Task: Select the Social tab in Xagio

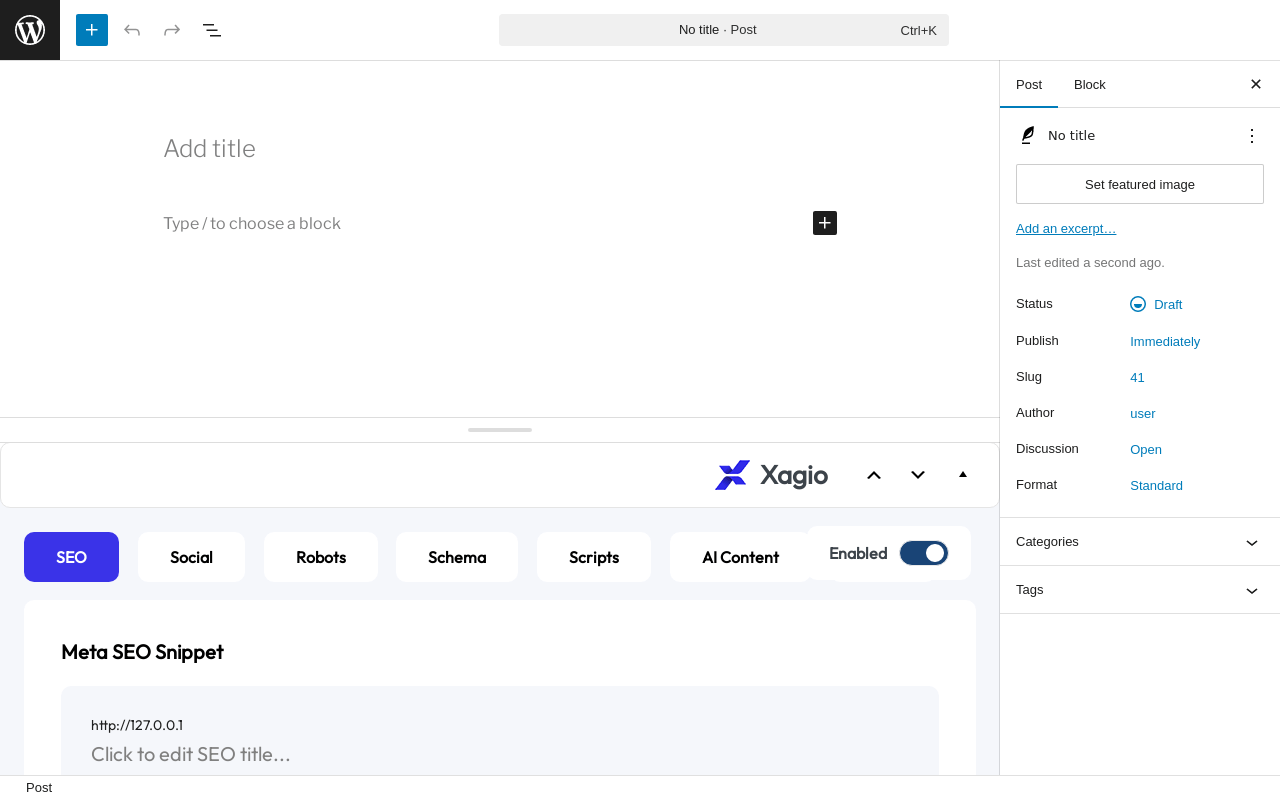Action: point(191,557)
